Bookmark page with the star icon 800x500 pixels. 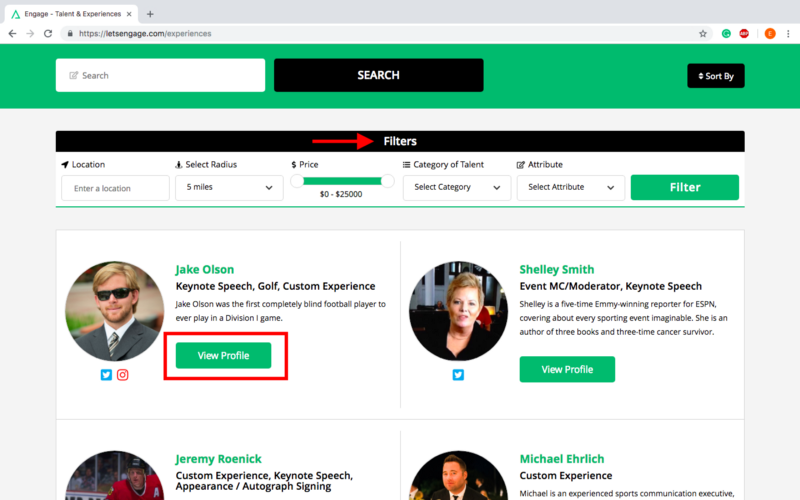pyautogui.click(x=703, y=33)
